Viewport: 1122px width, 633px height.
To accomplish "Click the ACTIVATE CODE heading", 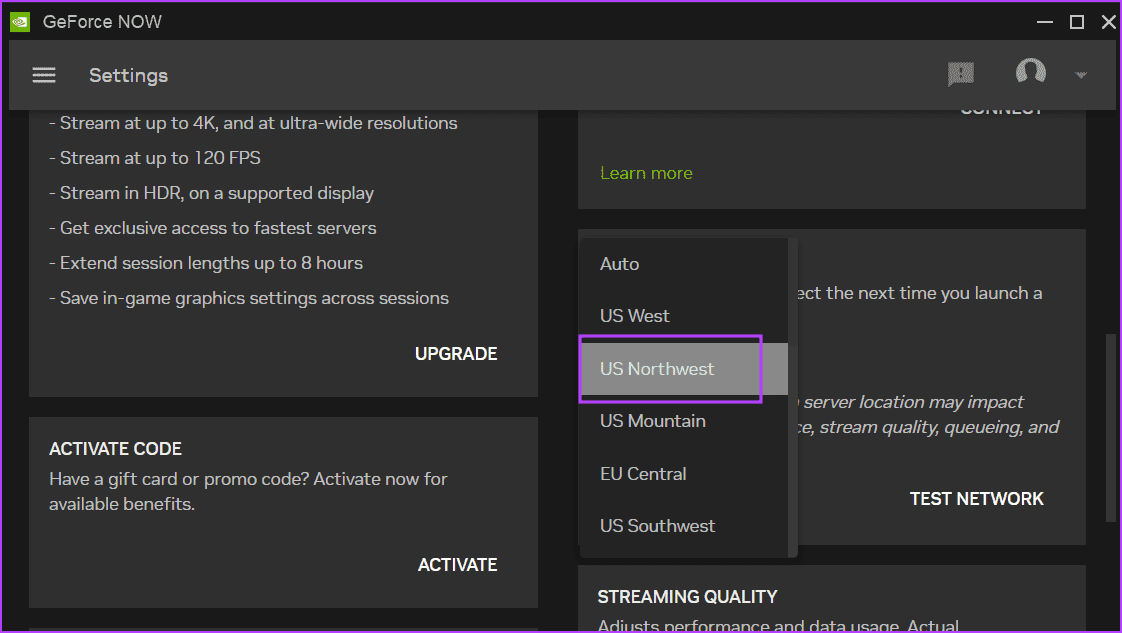I will click(115, 449).
